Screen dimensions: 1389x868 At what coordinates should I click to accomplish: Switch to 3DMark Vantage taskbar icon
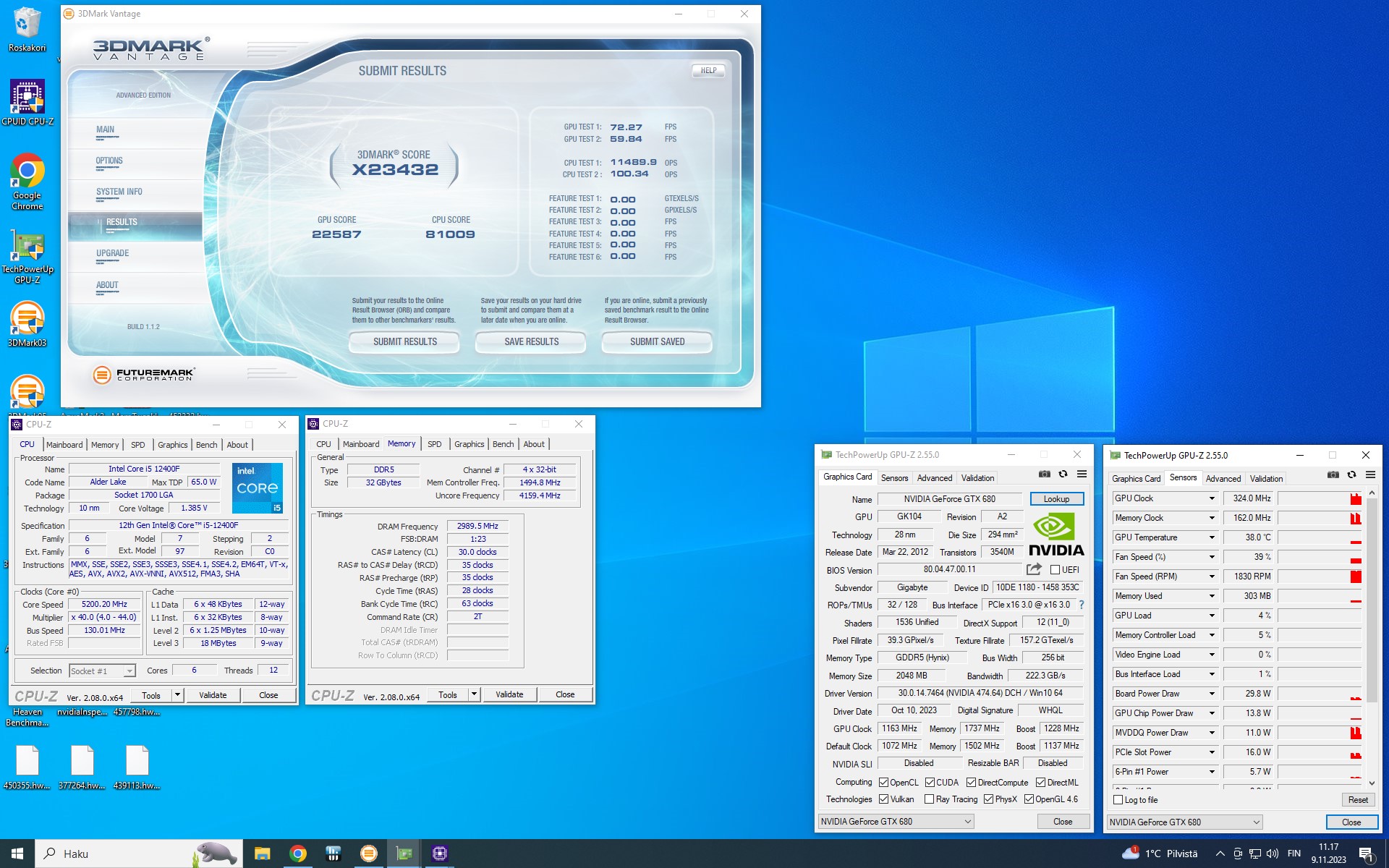(x=368, y=854)
